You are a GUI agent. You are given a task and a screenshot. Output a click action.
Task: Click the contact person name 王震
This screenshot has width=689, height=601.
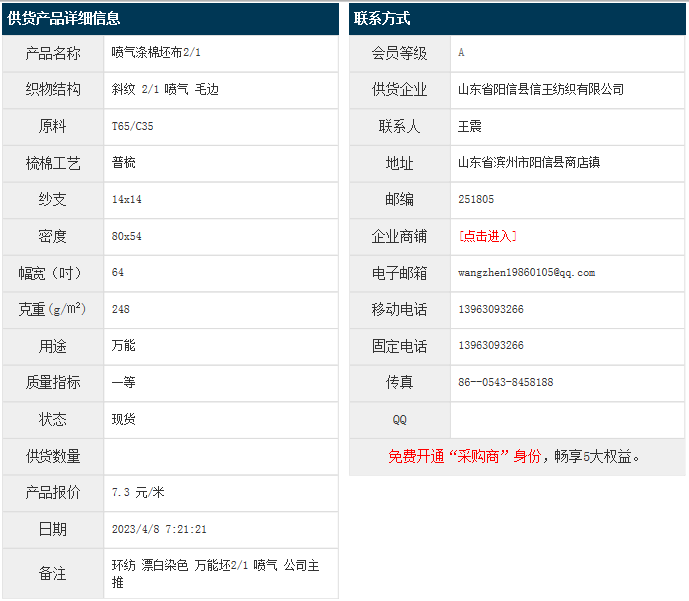tap(470, 127)
